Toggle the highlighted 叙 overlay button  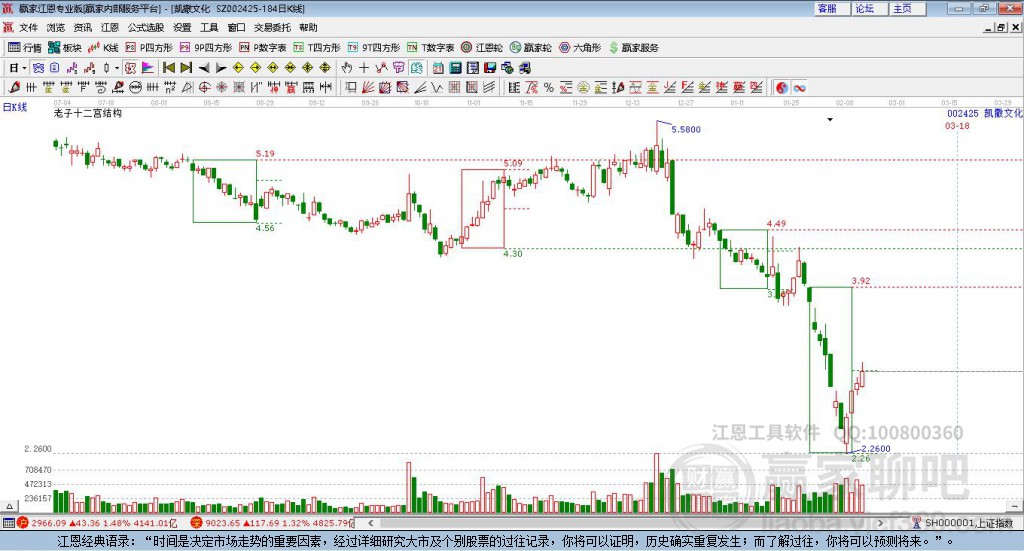coord(131,68)
